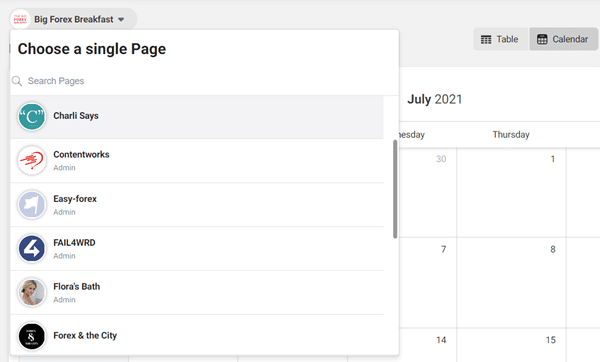Click the Calendar view grid icon
The image size is (600, 362).
(x=542, y=39)
